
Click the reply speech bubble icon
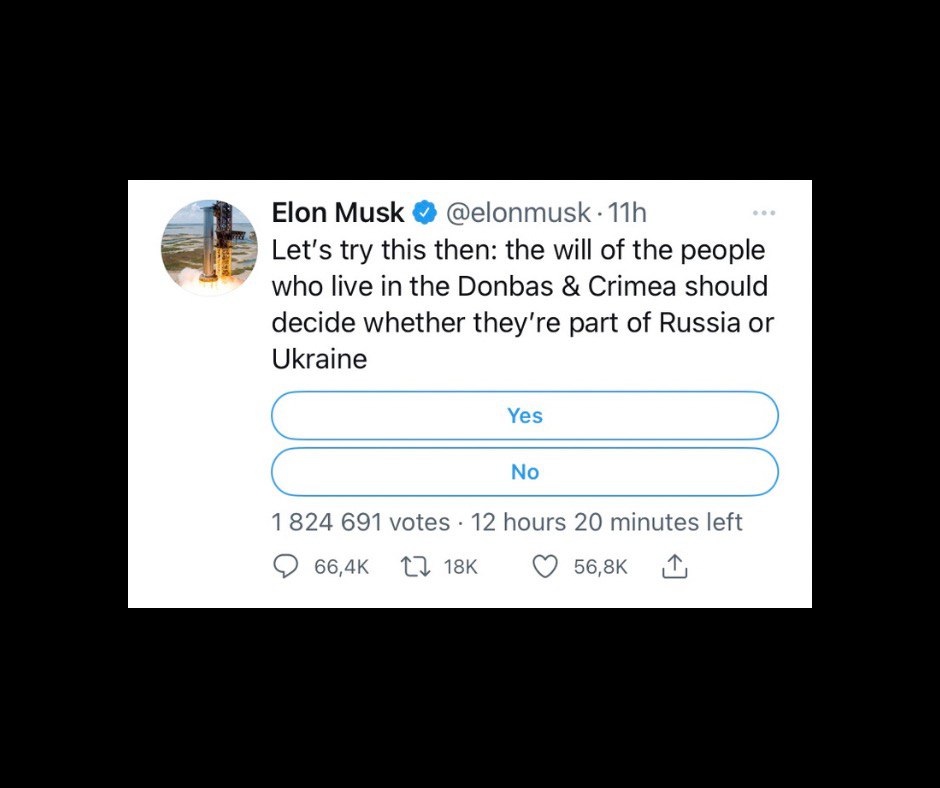(286, 567)
